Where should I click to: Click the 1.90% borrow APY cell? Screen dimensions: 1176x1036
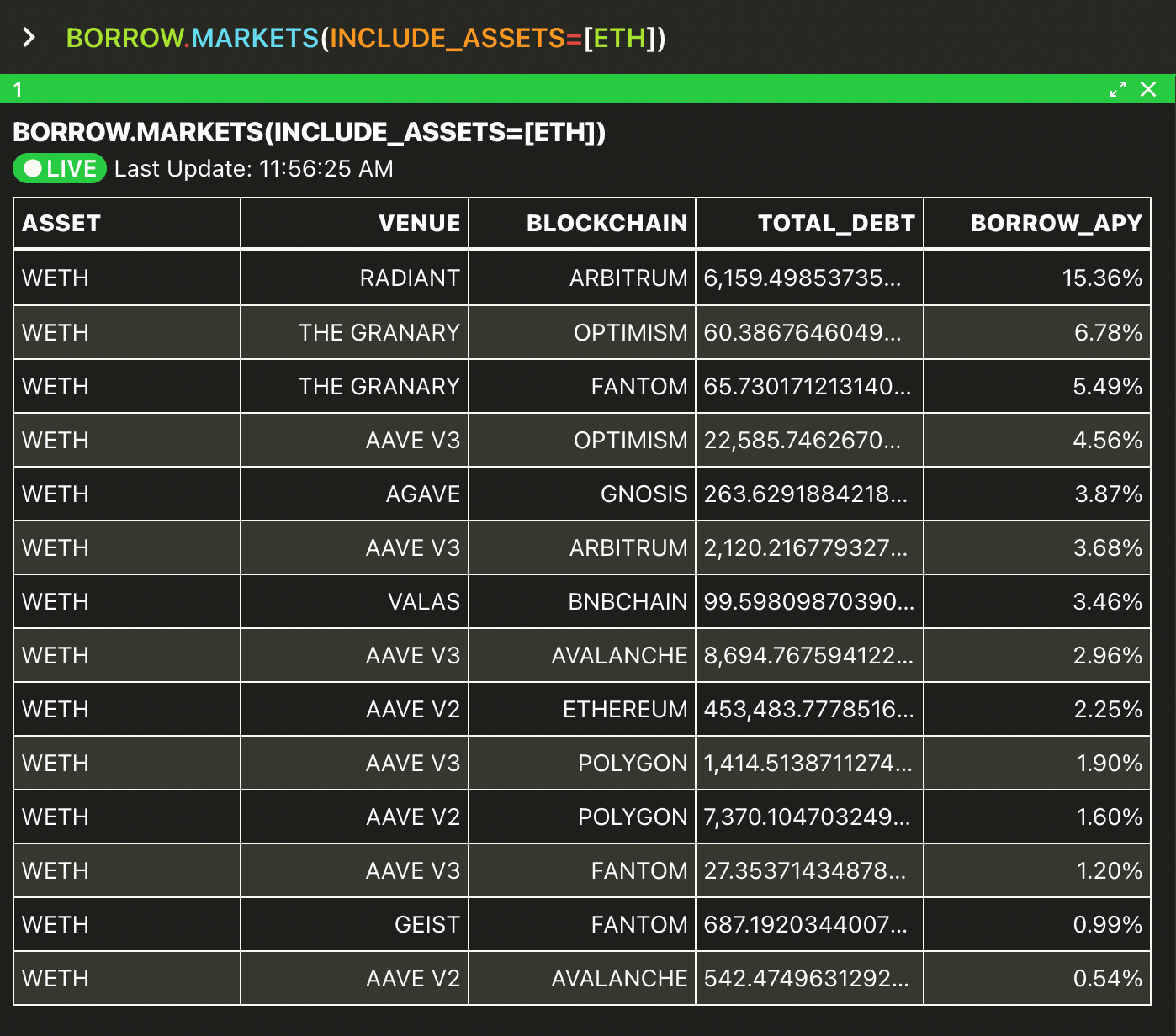click(x=1037, y=763)
